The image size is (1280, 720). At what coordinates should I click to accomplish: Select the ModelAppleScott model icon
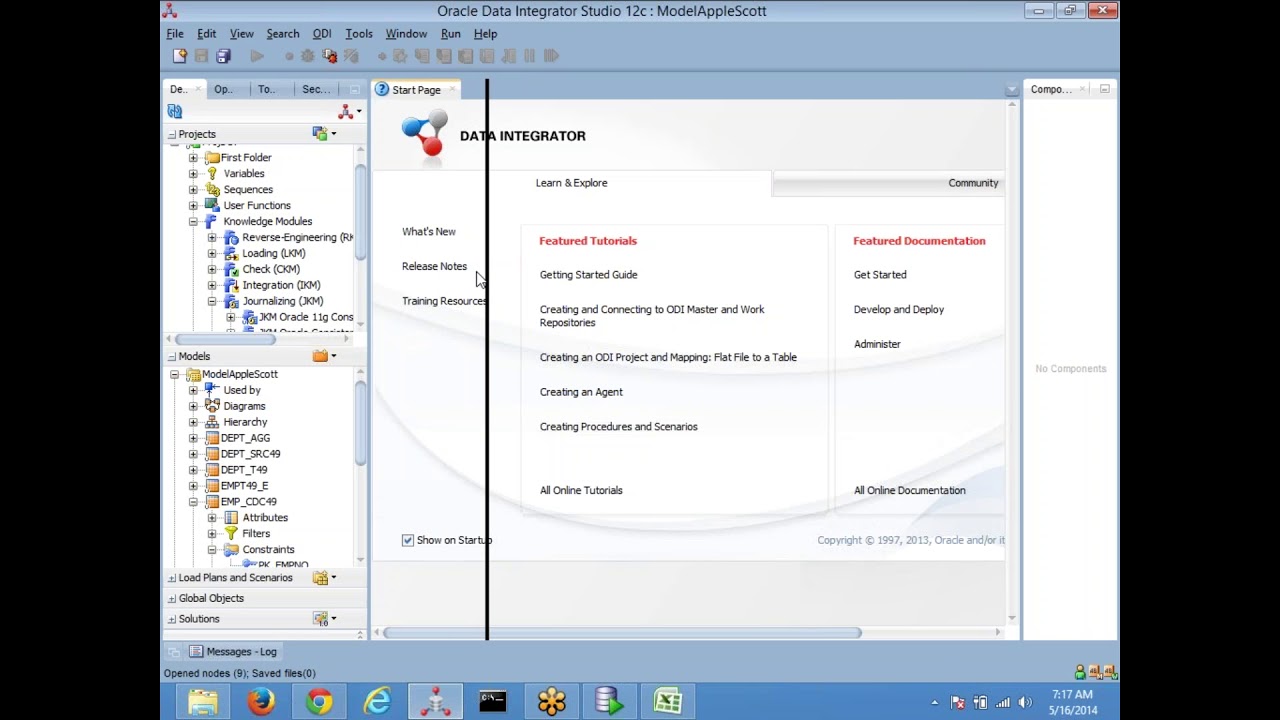point(193,375)
